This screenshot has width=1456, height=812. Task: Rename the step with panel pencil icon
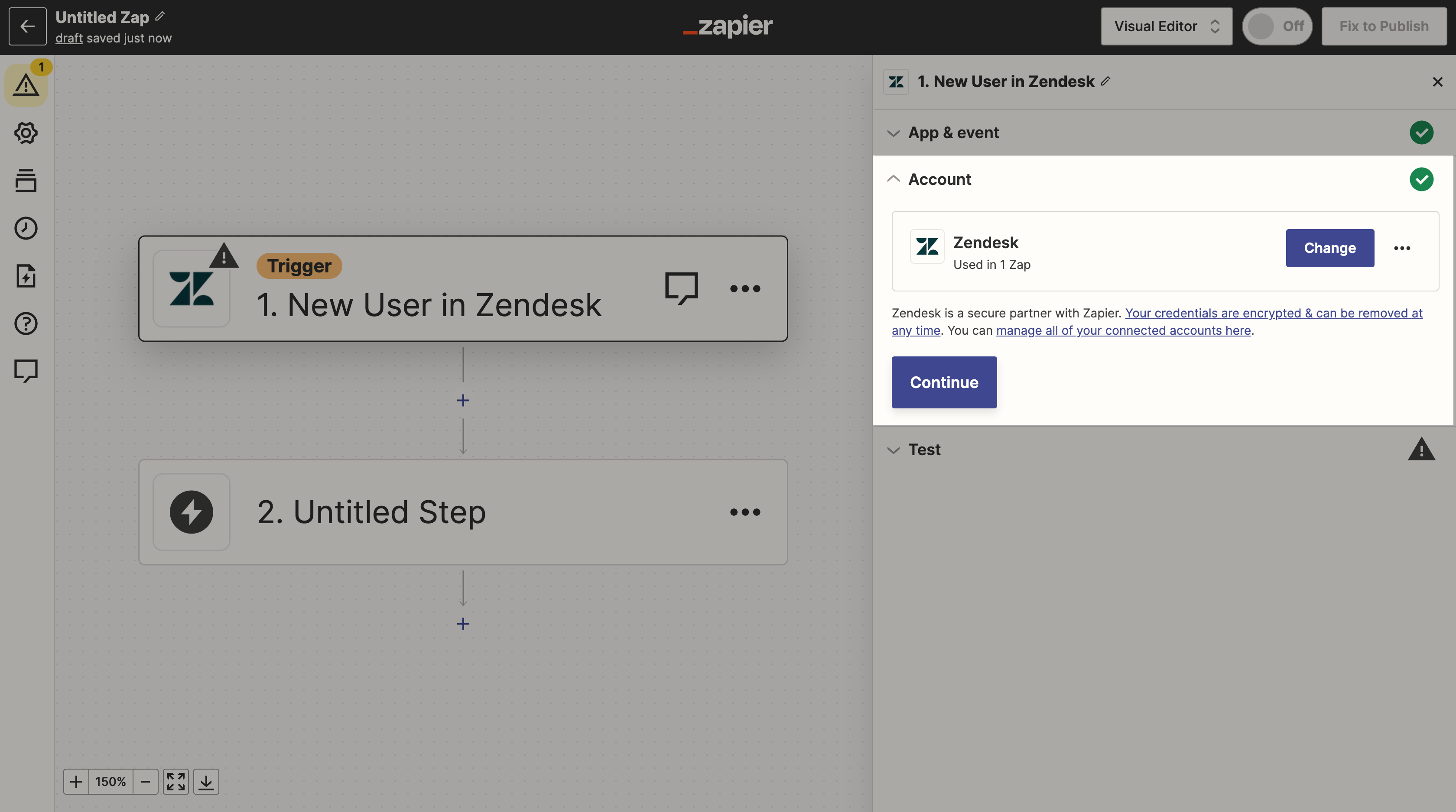click(x=1105, y=81)
